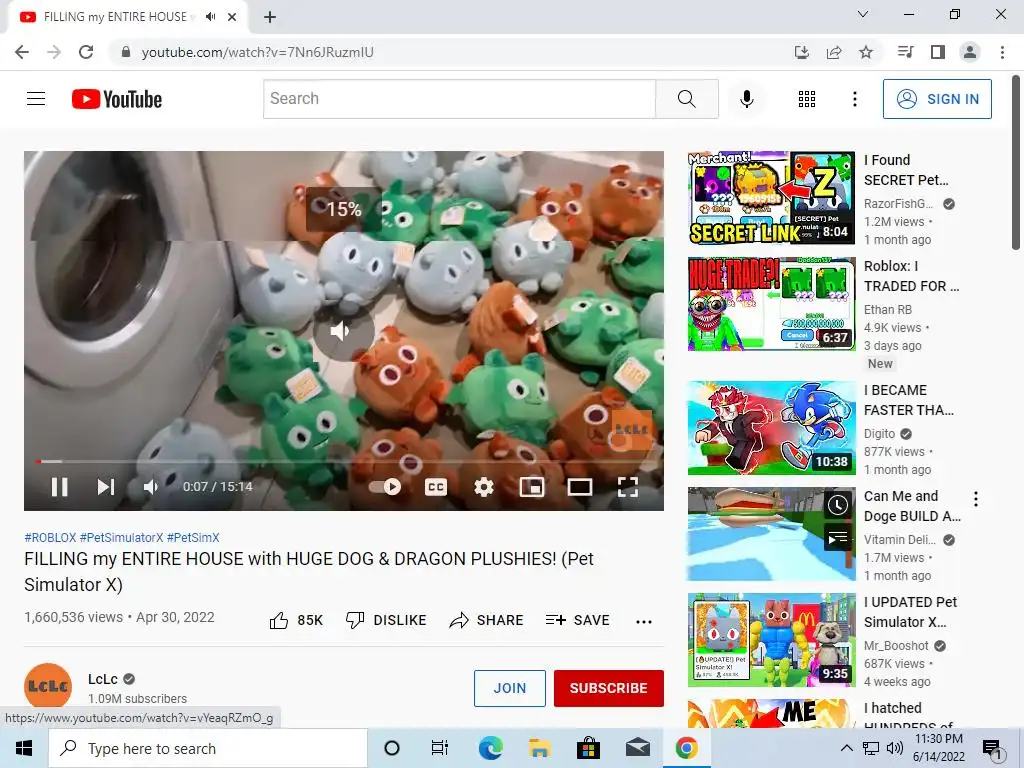Reload the current page
Viewport: 1024px width, 768px height.
click(86, 52)
